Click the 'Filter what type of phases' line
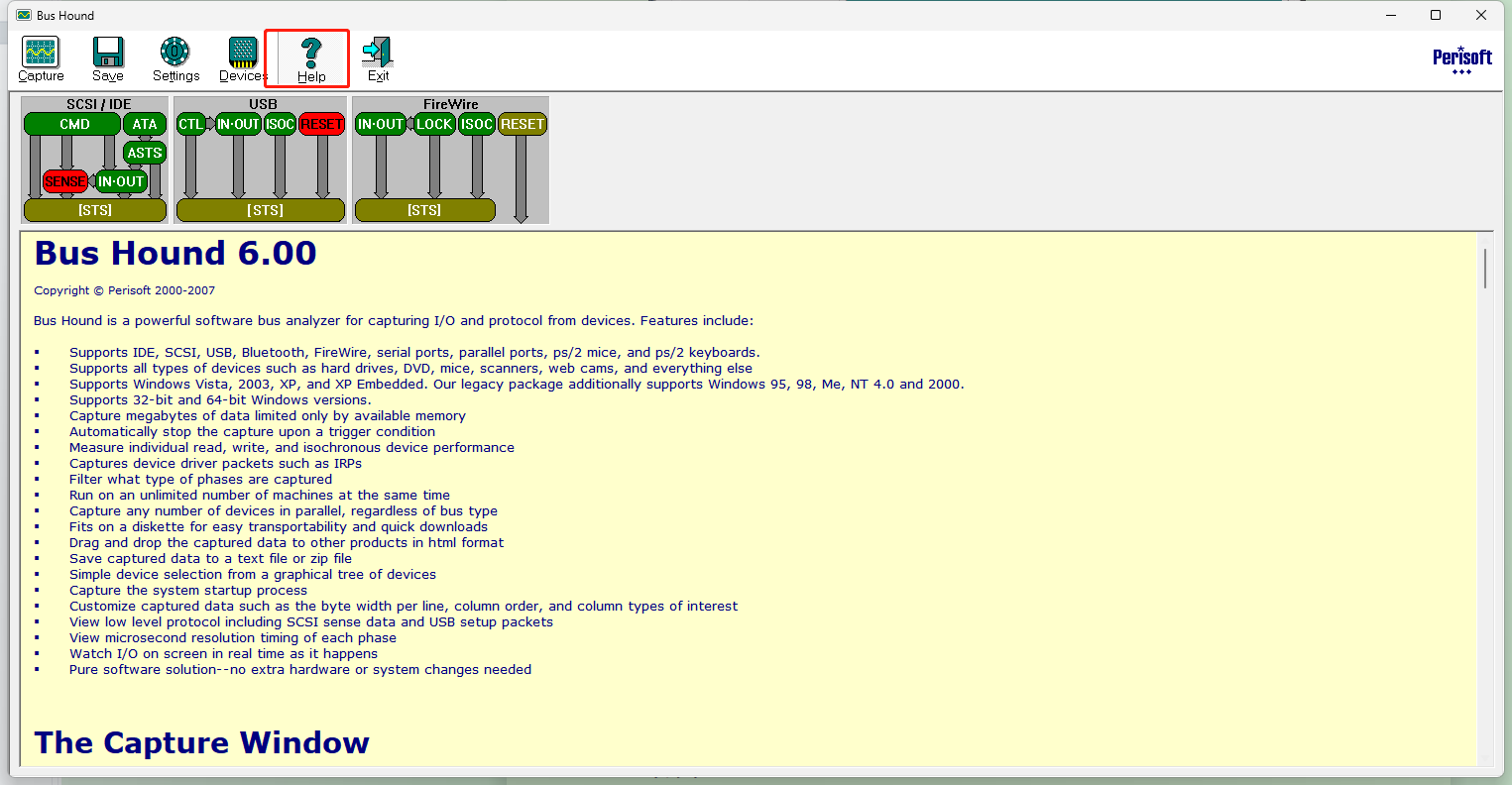The image size is (1512, 785). click(x=200, y=479)
